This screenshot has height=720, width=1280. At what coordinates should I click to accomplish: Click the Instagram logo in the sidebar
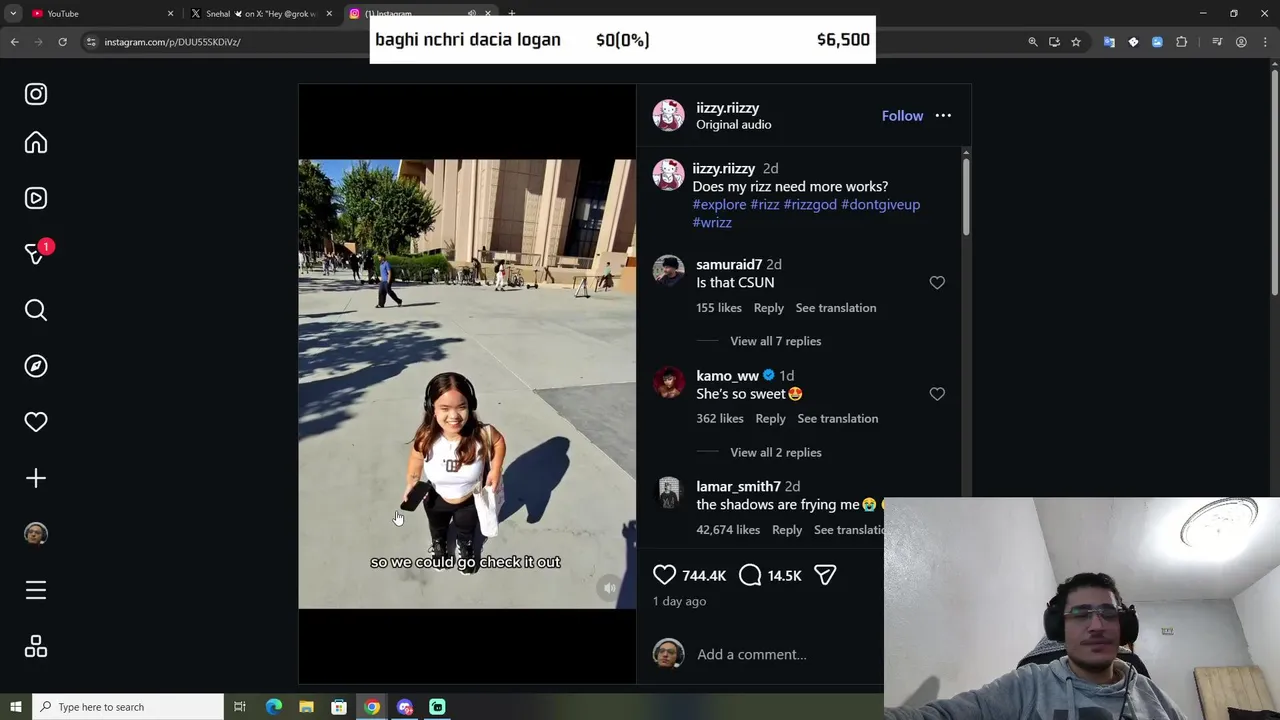pos(36,94)
